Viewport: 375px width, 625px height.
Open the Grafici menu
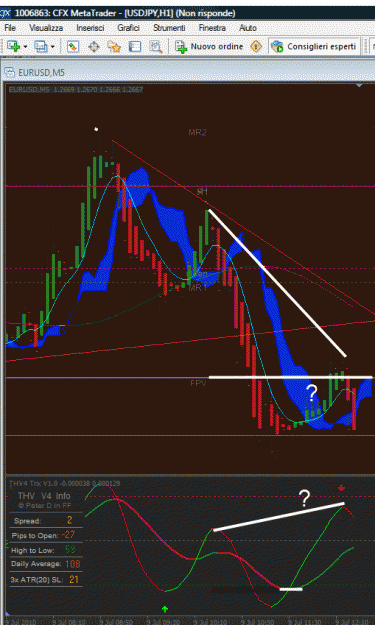[128, 28]
